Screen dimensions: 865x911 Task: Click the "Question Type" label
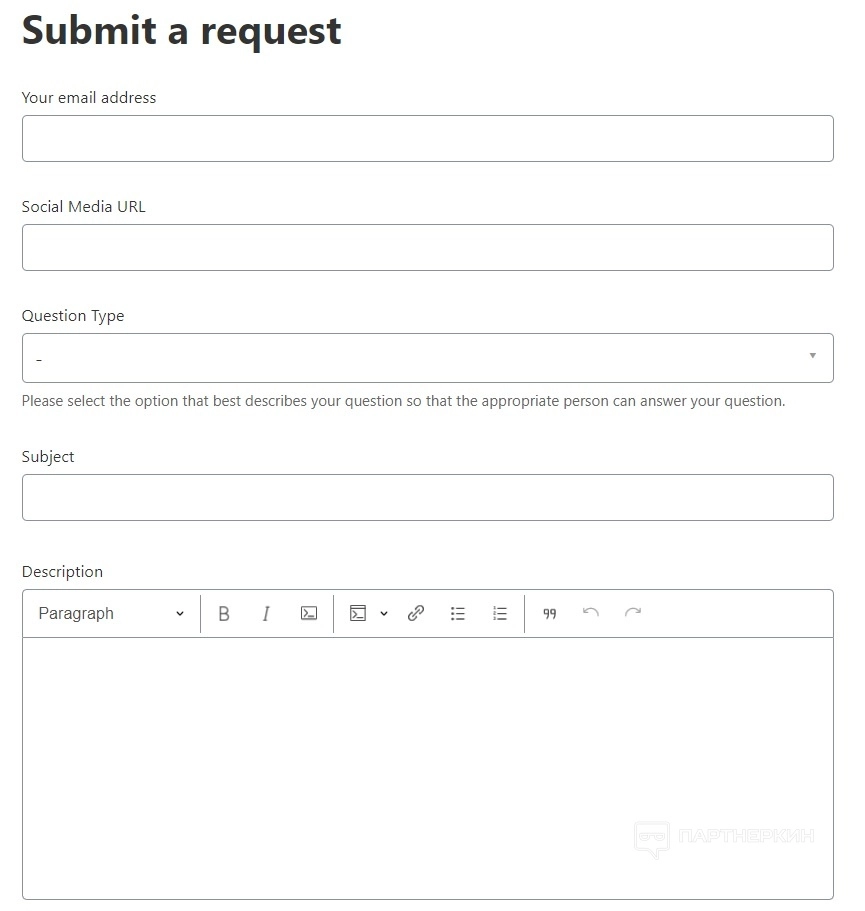(73, 316)
